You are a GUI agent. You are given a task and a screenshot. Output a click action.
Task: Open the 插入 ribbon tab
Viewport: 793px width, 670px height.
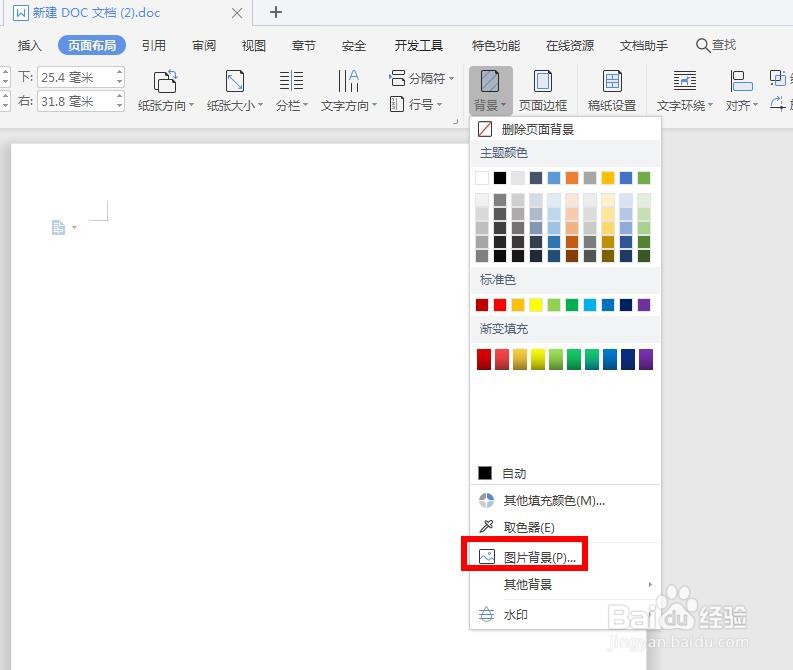click(x=29, y=46)
